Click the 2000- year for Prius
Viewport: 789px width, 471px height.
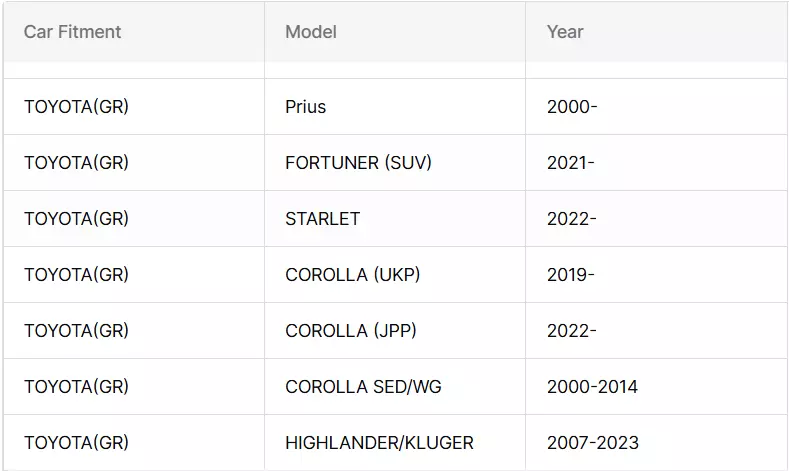pyautogui.click(x=572, y=107)
